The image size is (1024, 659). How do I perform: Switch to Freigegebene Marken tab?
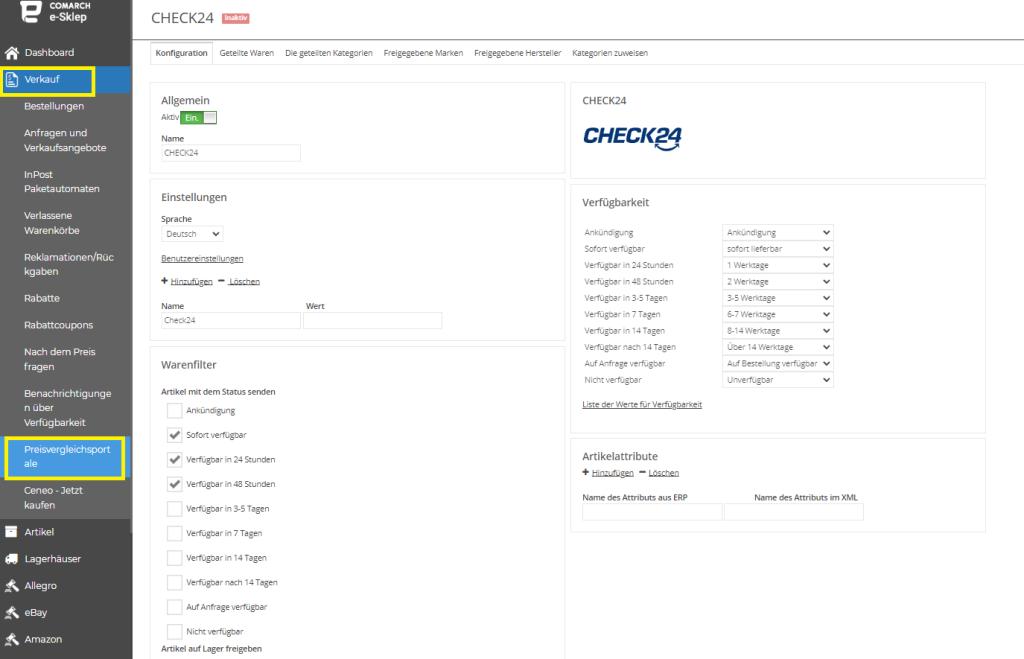pos(423,53)
